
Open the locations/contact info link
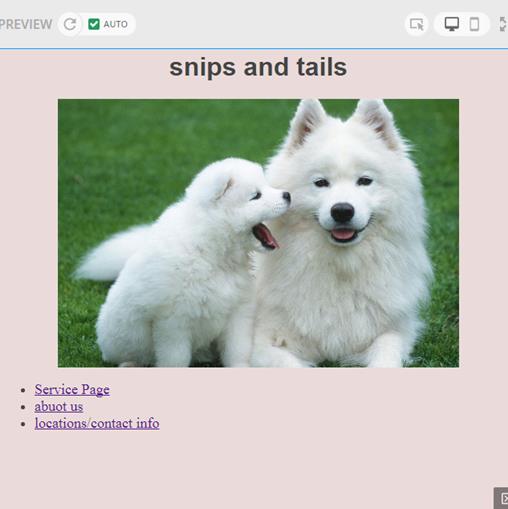point(97,423)
